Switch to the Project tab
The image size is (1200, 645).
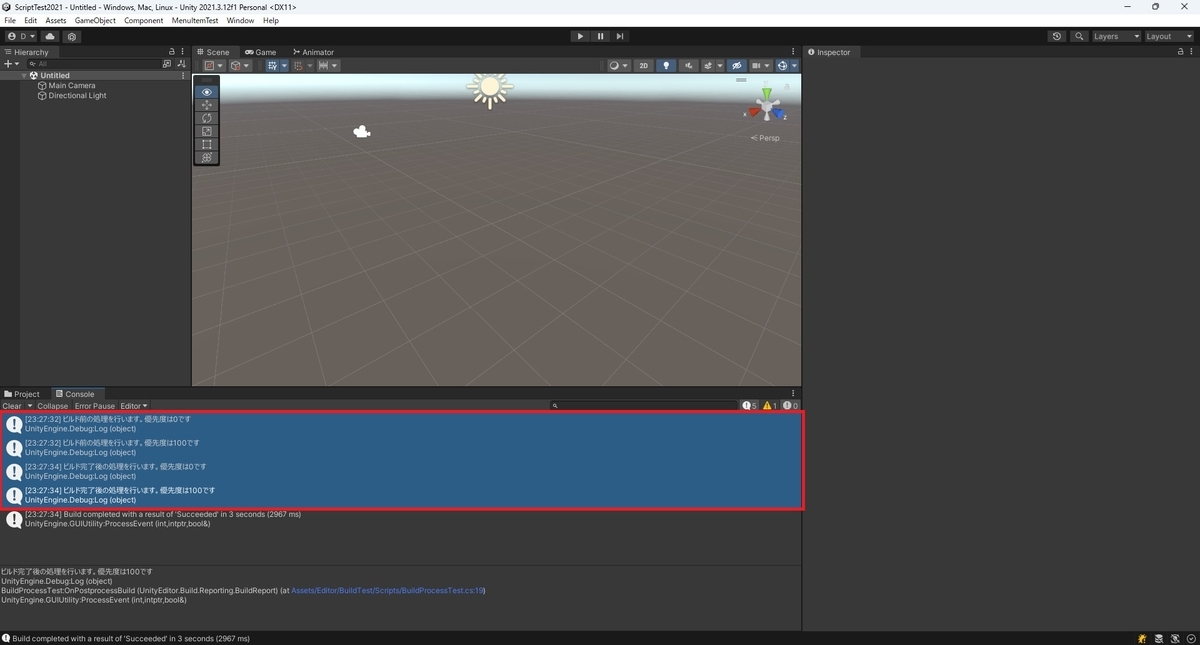point(22,394)
